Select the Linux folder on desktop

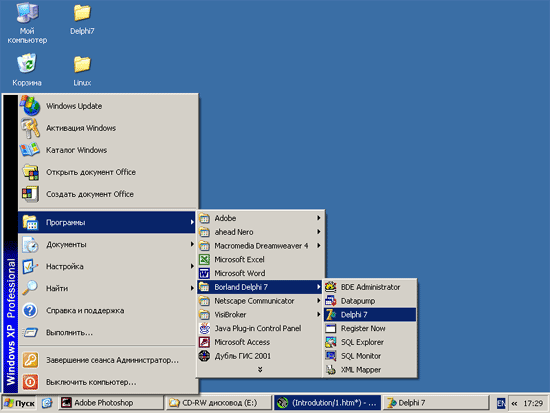pyautogui.click(x=82, y=64)
